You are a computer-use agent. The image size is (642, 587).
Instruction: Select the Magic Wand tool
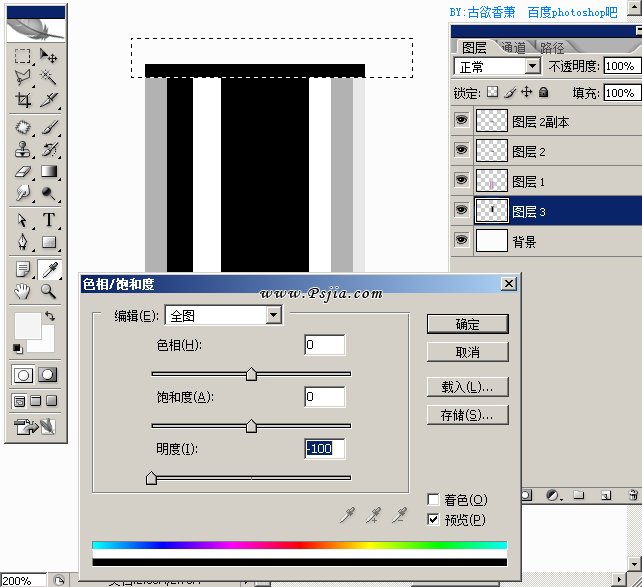(x=49, y=77)
